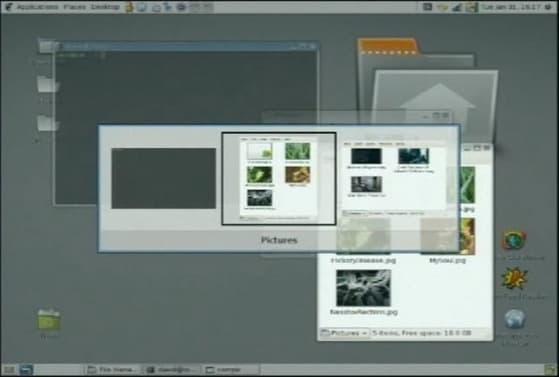Open the circular globe browser desktop icon
Viewport: 559px width, 377px height.
[514, 240]
